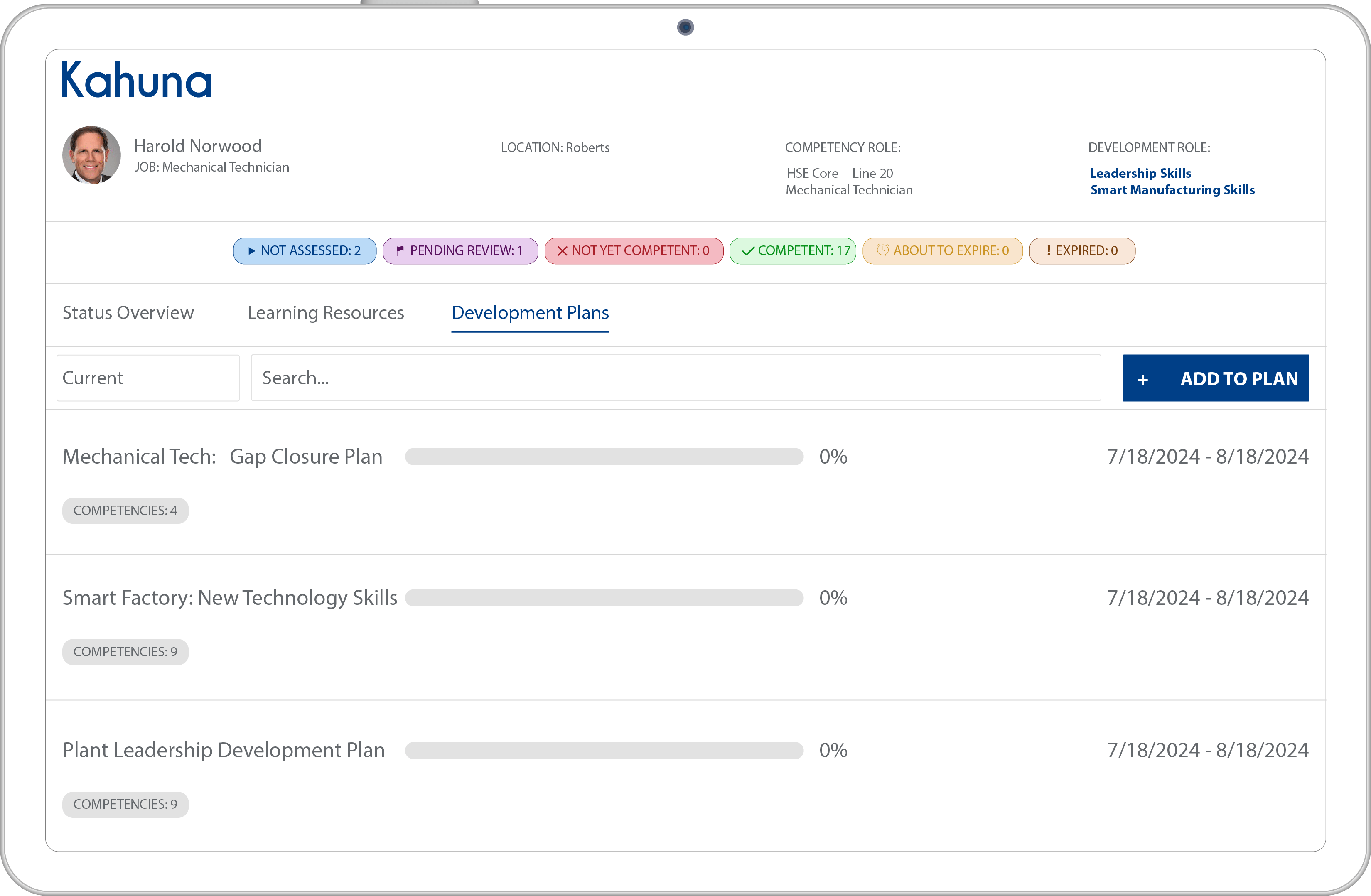Screen dimensions: 1371x896
Task: Click the ADD TO PLAN button
Action: click(x=1216, y=378)
